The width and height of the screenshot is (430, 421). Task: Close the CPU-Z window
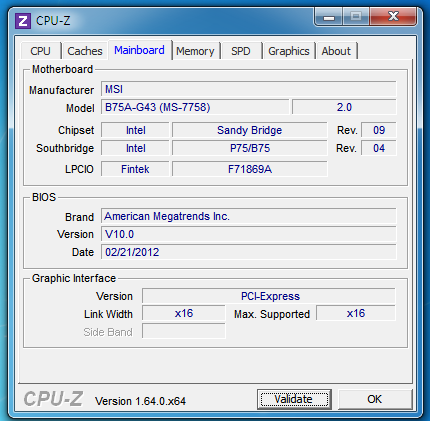click(x=393, y=16)
